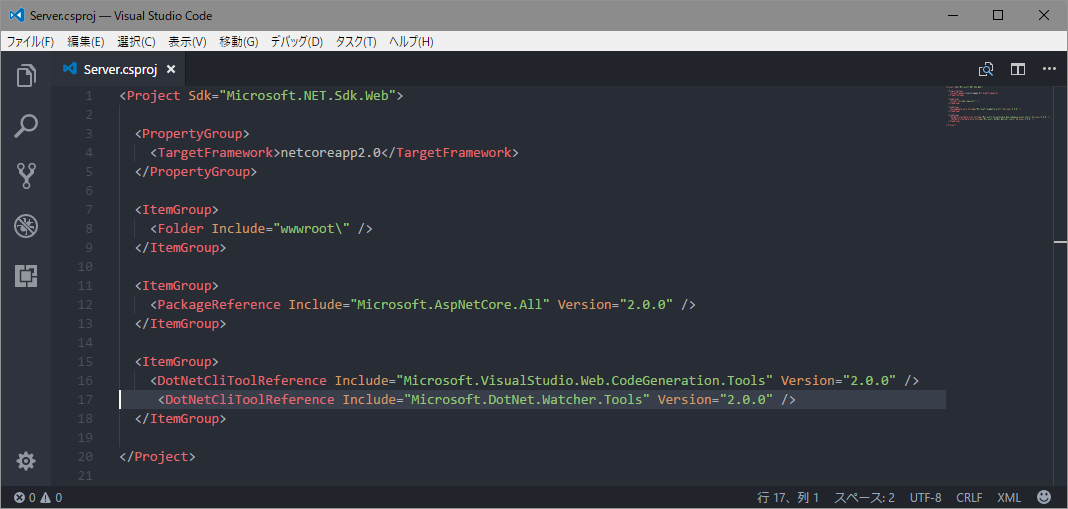The width and height of the screenshot is (1068, 509).
Task: Split the editor
Action: tap(1018, 69)
